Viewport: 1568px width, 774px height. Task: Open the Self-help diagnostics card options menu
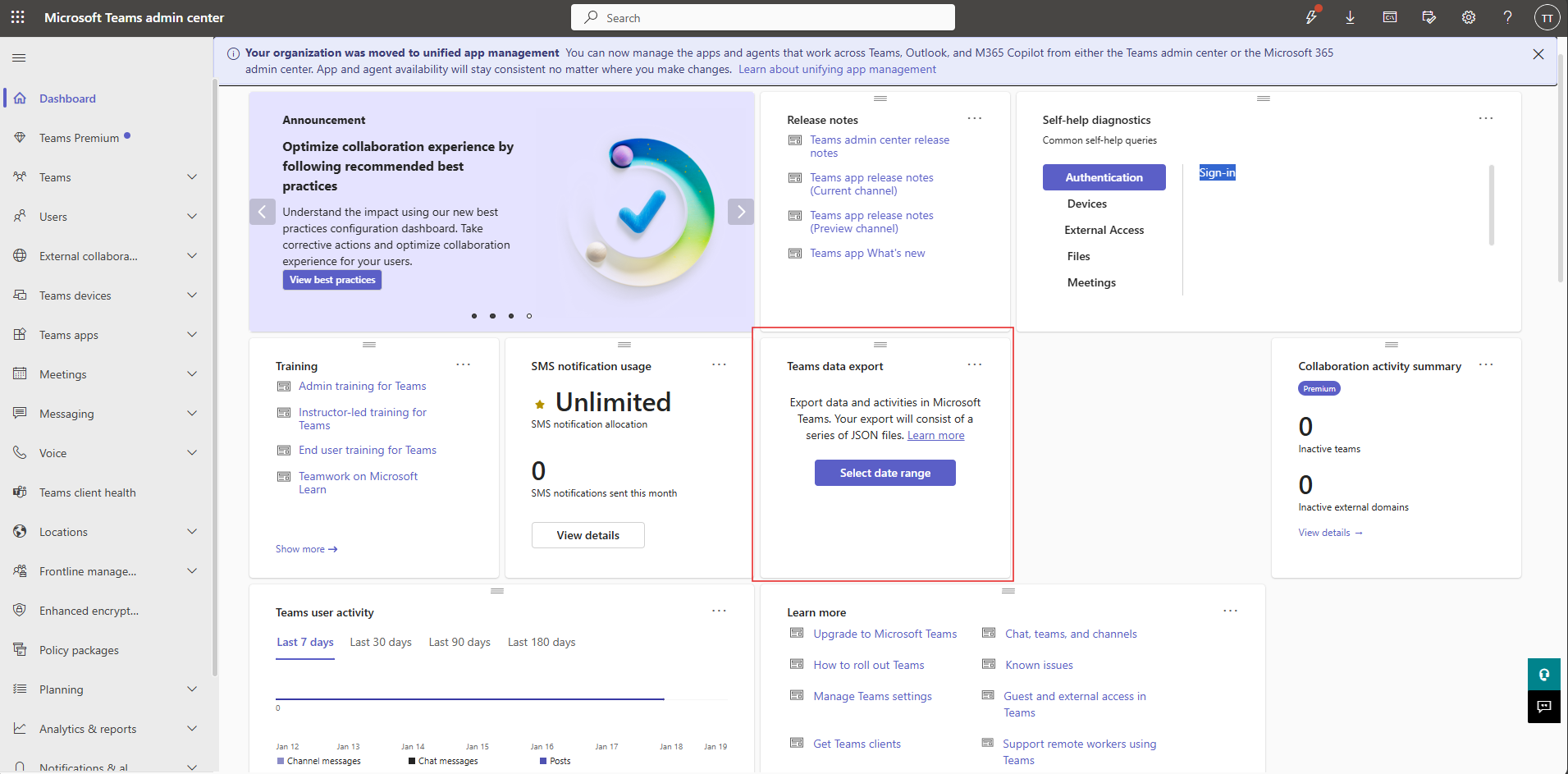[1486, 118]
